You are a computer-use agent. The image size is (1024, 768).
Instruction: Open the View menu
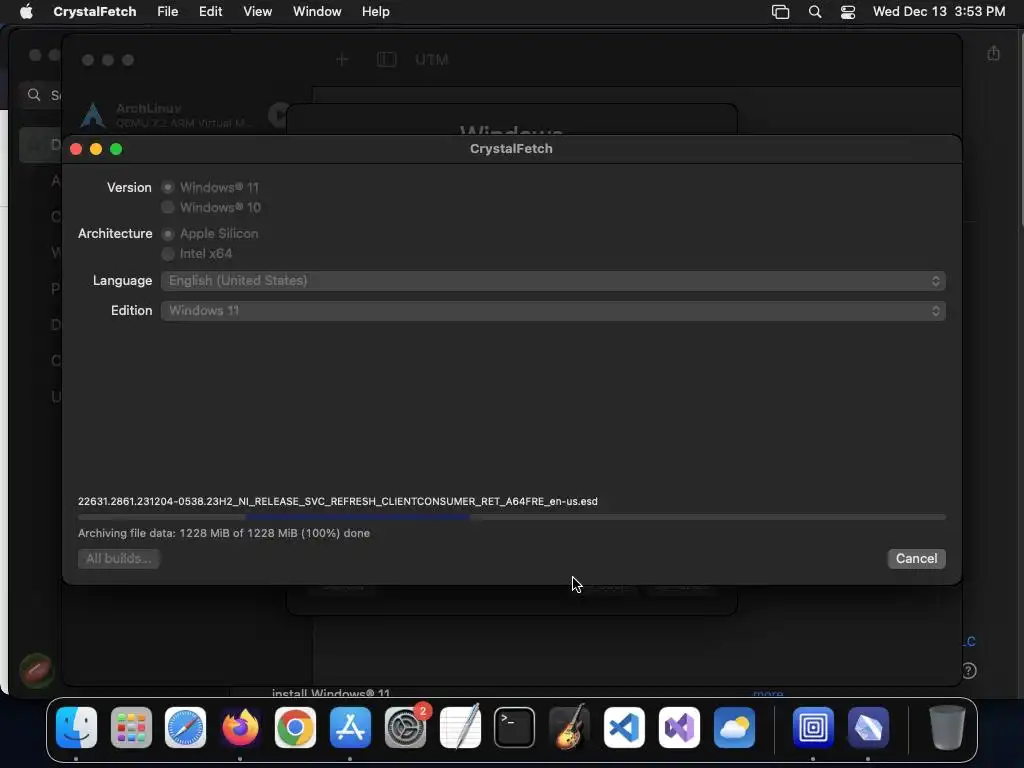257,12
